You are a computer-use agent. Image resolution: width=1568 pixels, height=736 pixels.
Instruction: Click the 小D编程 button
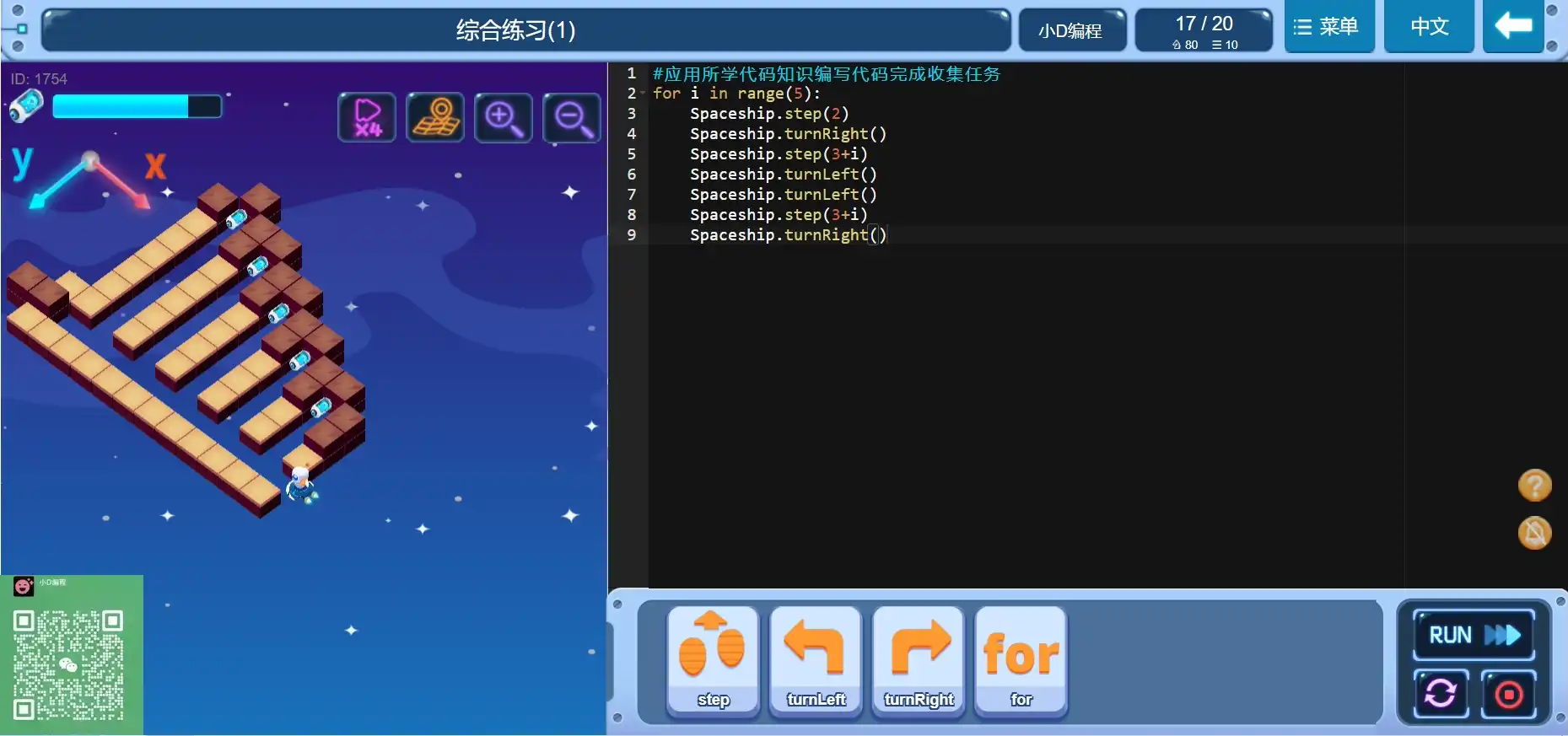1071,31
